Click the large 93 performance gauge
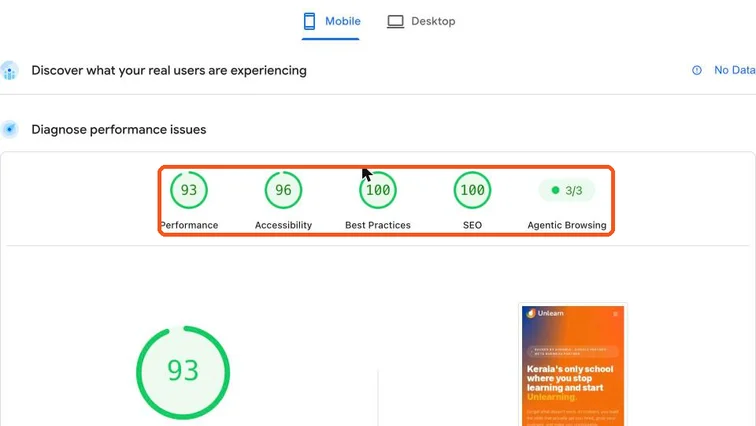This screenshot has height=426, width=756. pos(183,373)
